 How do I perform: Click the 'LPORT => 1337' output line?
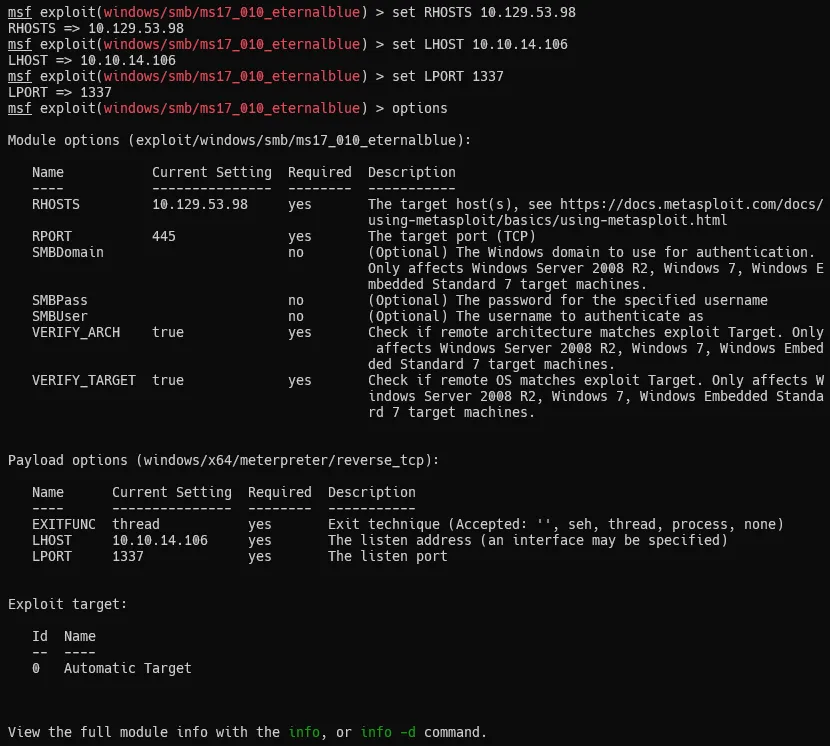click(x=60, y=92)
